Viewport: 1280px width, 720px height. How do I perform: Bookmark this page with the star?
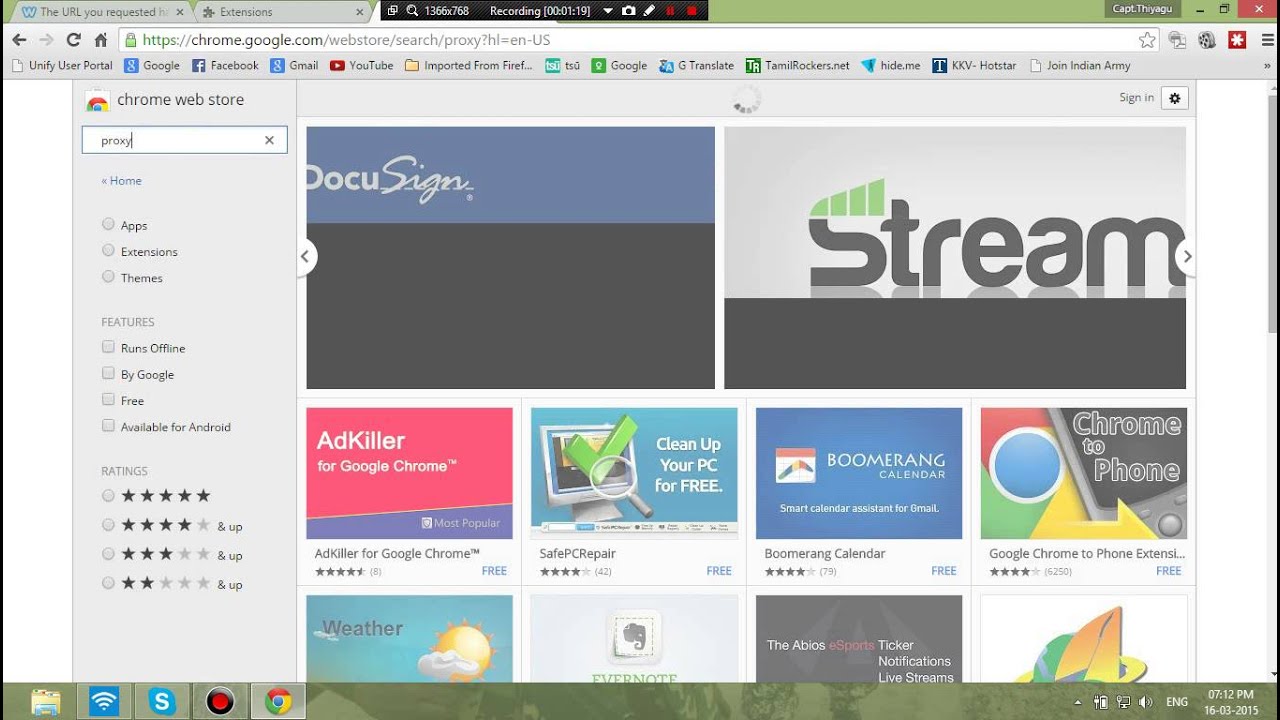point(1147,40)
